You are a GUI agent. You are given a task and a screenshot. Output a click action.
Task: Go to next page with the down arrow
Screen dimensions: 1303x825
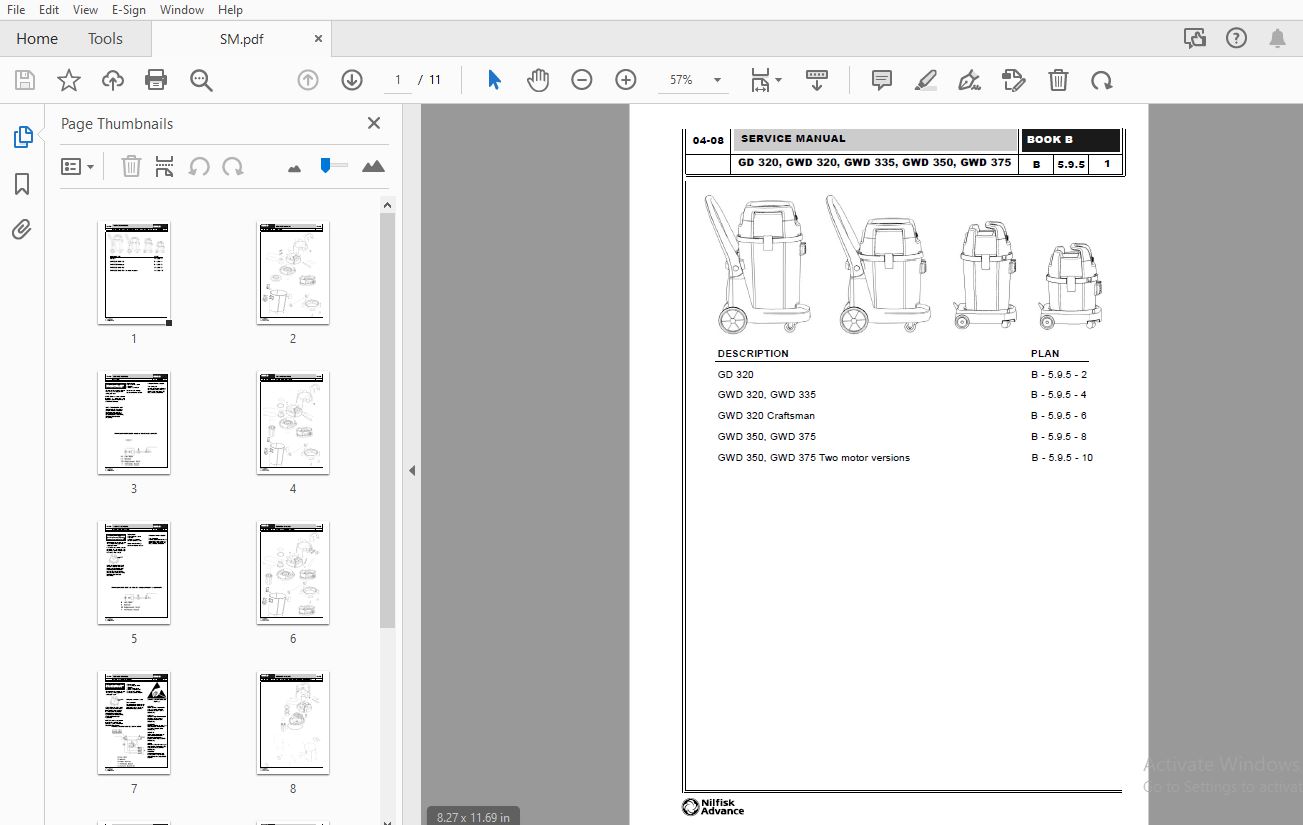click(352, 80)
